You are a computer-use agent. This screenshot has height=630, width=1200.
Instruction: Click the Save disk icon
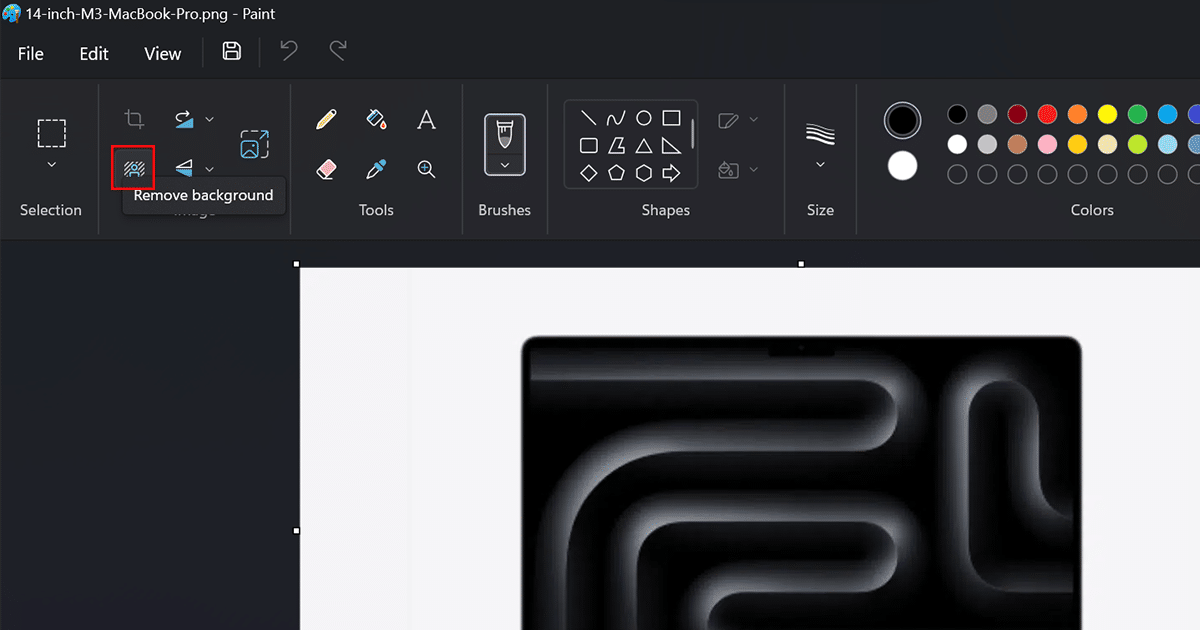pyautogui.click(x=231, y=52)
